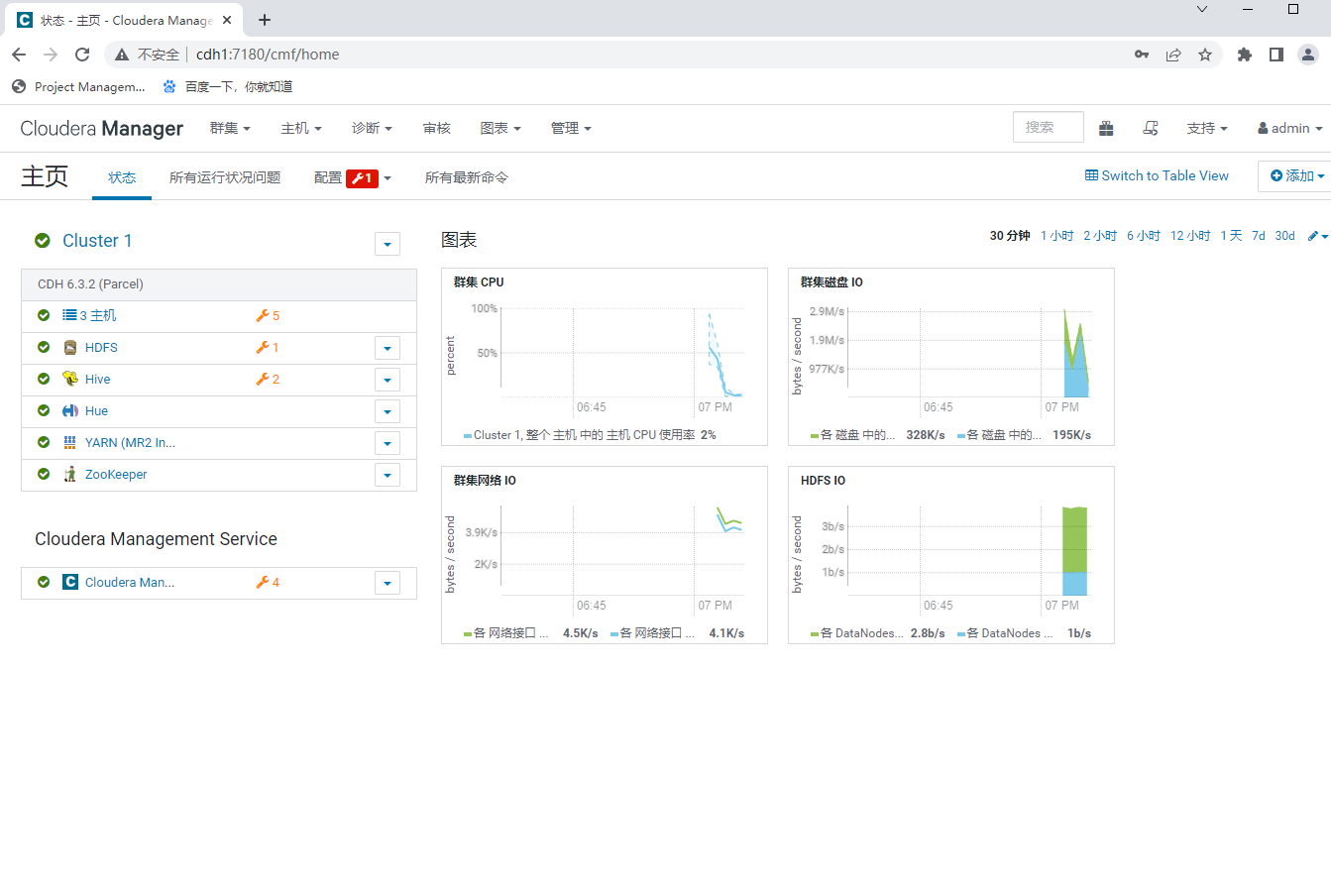
Task: Set chart time range to 1 小时
Action: point(1056,236)
